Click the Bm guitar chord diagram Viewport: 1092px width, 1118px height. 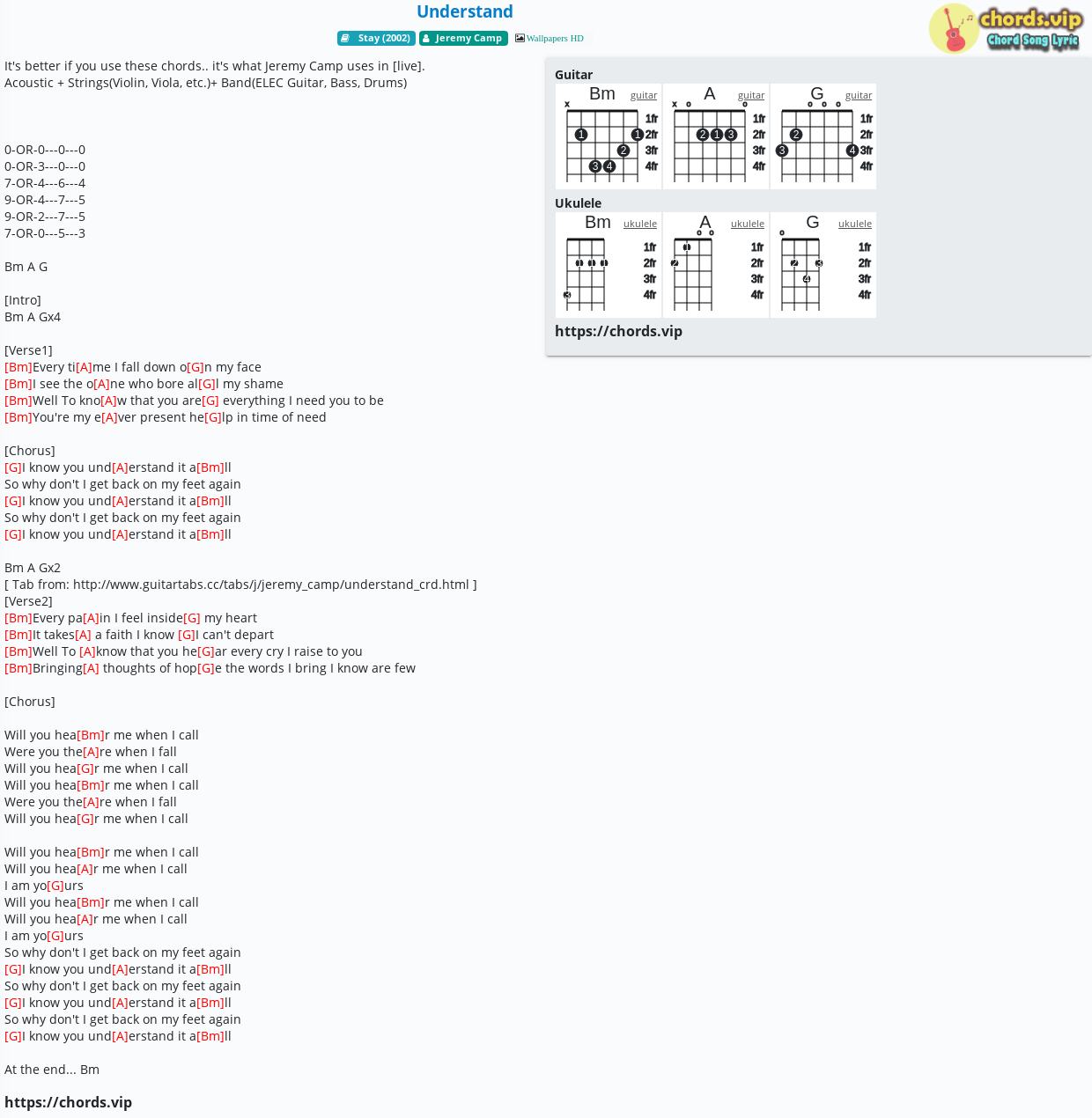coord(609,136)
